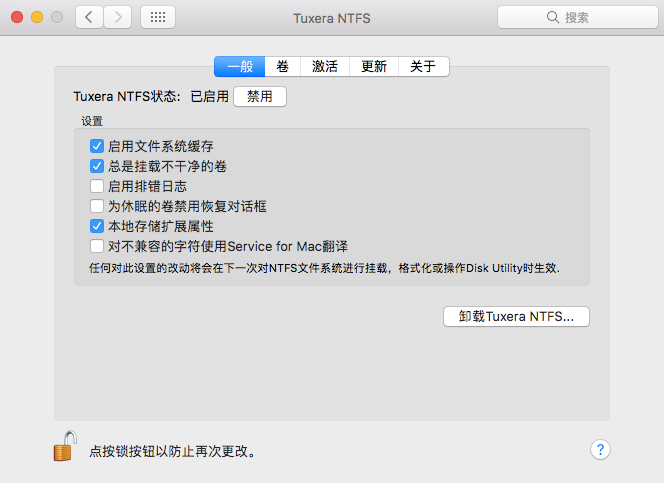The height and width of the screenshot is (483, 664).
Task: Enable 启用排错日志 checkbox
Action: (x=97, y=186)
